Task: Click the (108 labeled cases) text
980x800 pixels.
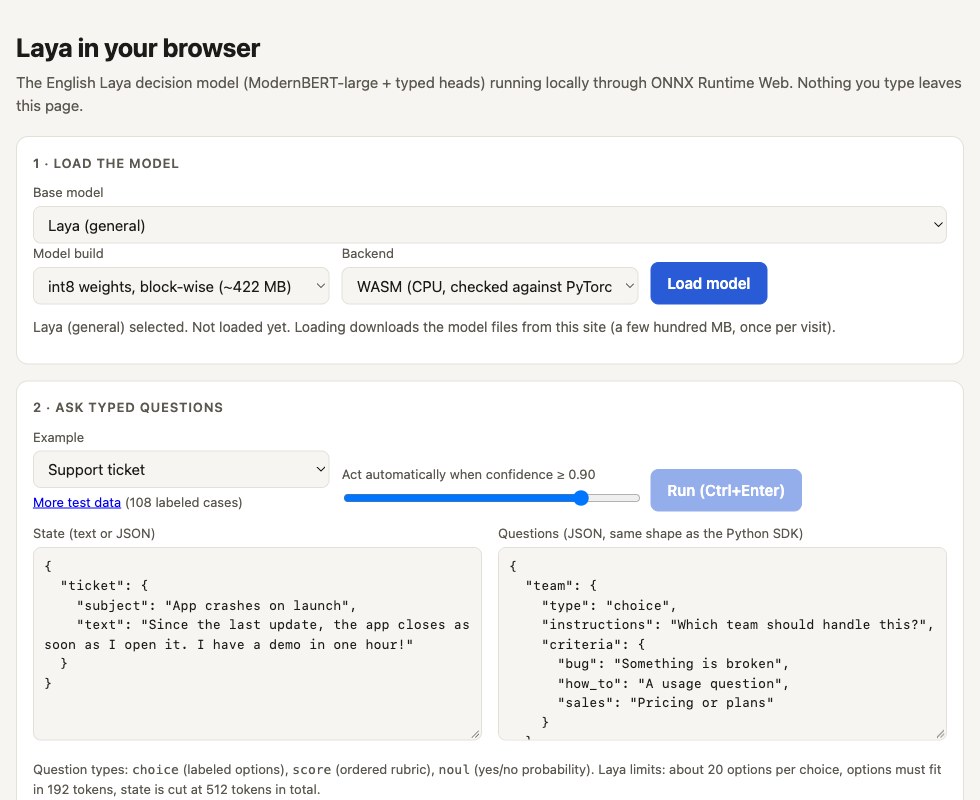Action: [x=184, y=502]
